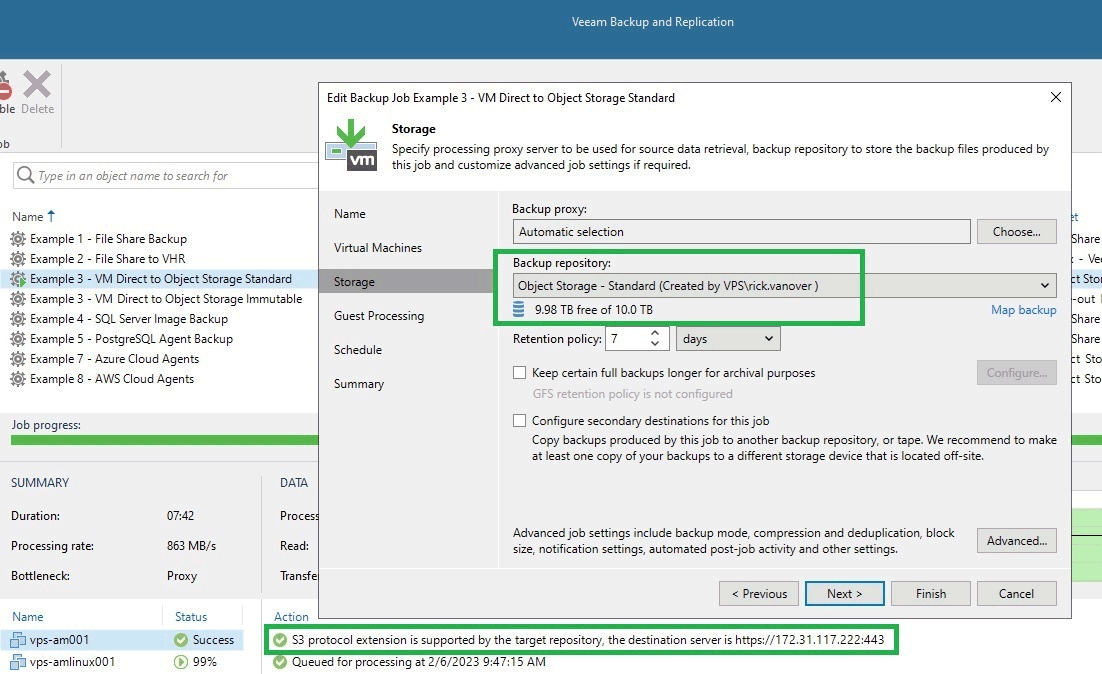Click the green Job progress bar
This screenshot has width=1102, height=674.
[x=160, y=440]
